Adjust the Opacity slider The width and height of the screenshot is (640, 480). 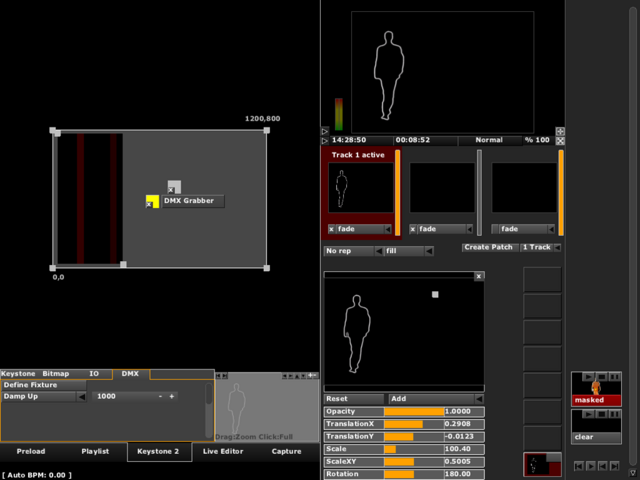tap(413, 412)
